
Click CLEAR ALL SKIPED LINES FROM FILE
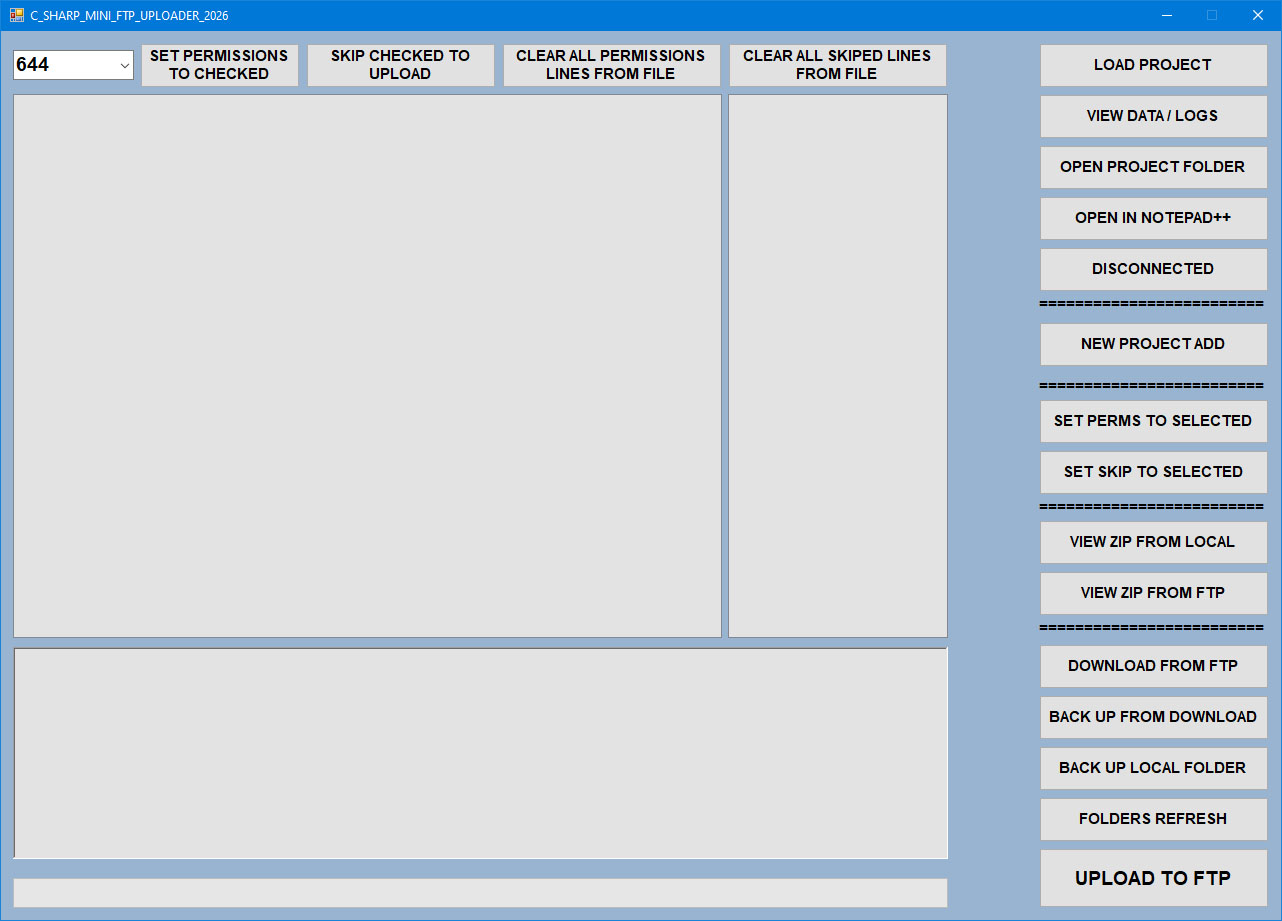[x=837, y=65]
